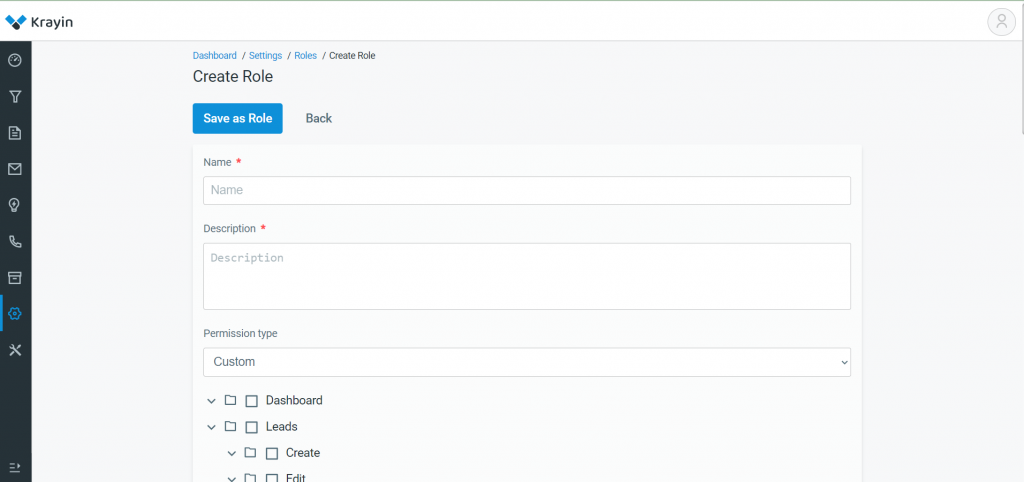Click the Create permission label
The image size is (1024, 482).
click(303, 453)
